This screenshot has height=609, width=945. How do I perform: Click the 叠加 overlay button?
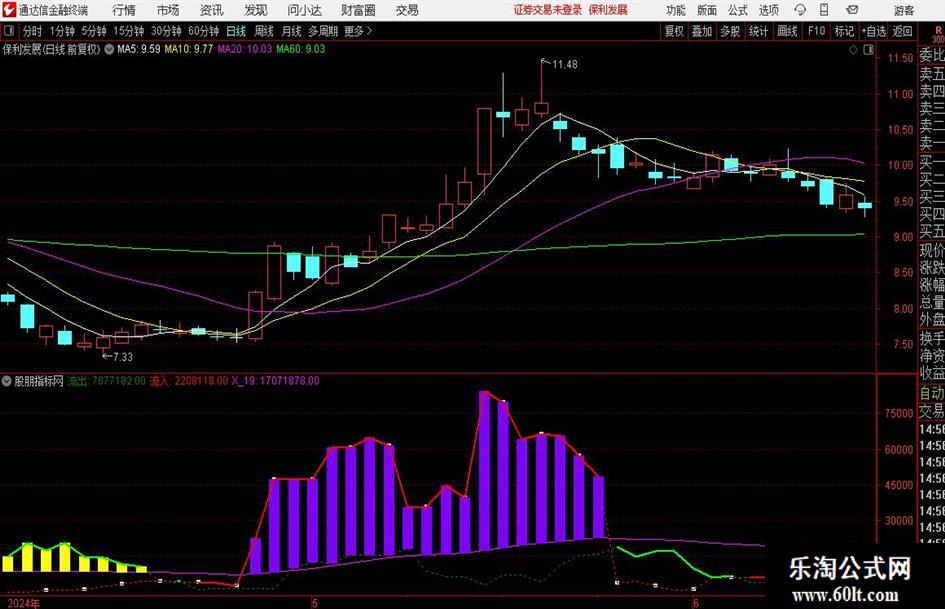[702, 31]
